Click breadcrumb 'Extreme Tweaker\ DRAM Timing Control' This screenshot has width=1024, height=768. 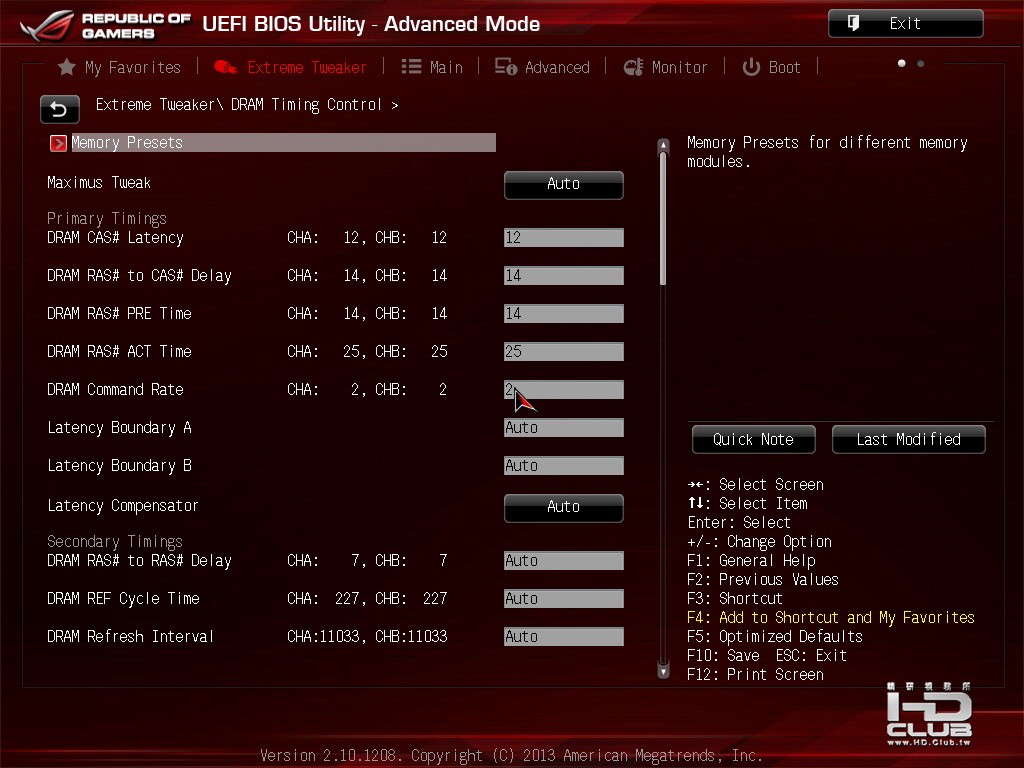pyautogui.click(x=238, y=105)
